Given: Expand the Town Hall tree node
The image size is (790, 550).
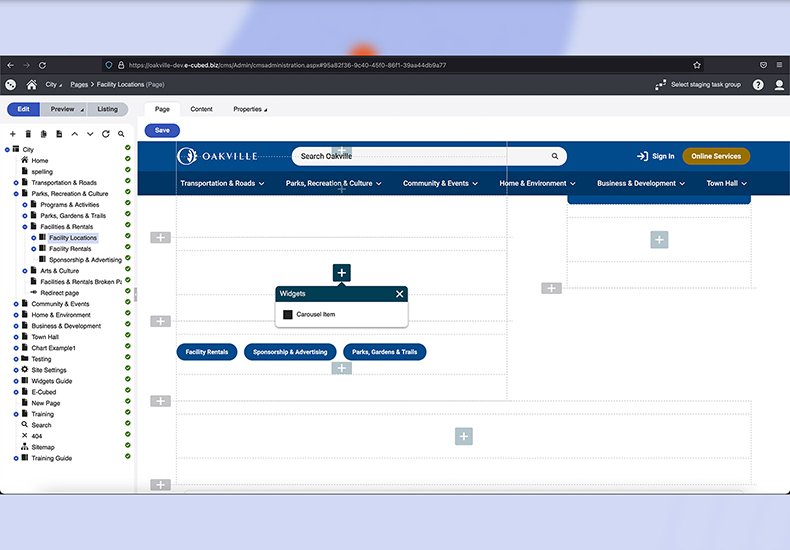Looking at the screenshot, I should click(16, 337).
